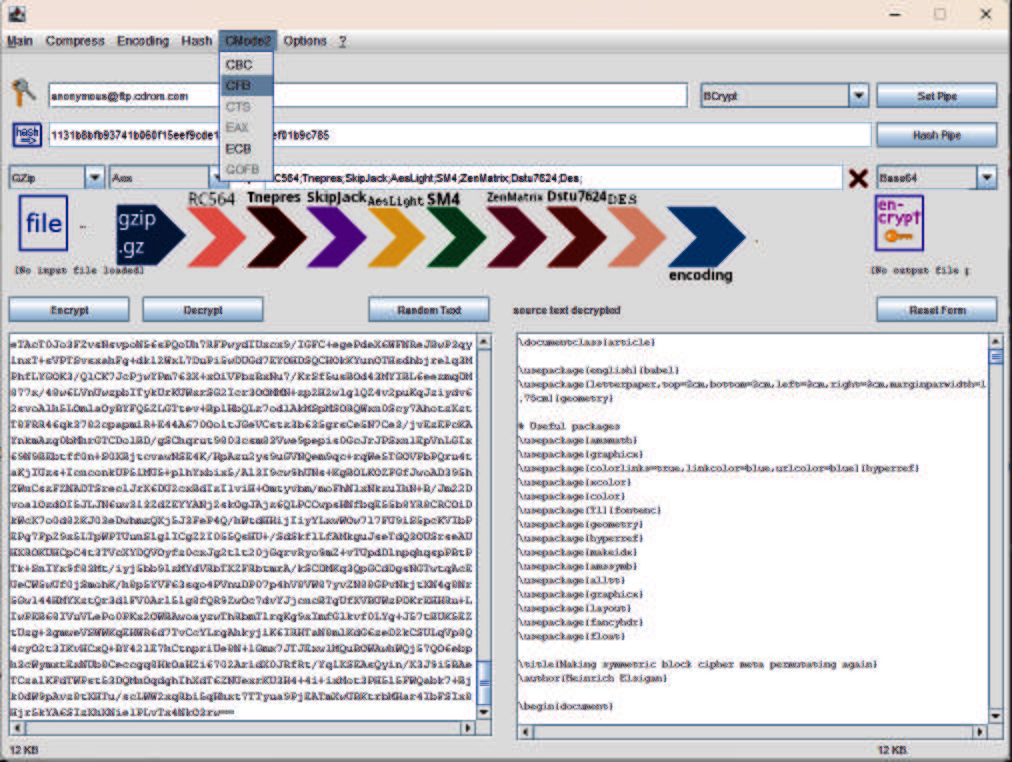
Task: Open the Main menu
Action: [x=19, y=41]
